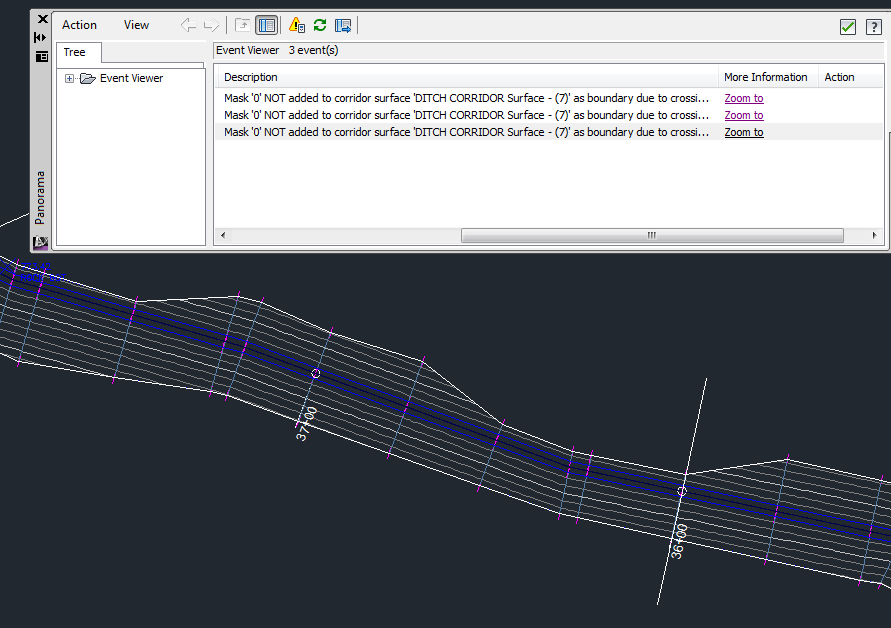Select the Tree tab
Viewport: 891px width, 628px height.
point(75,52)
